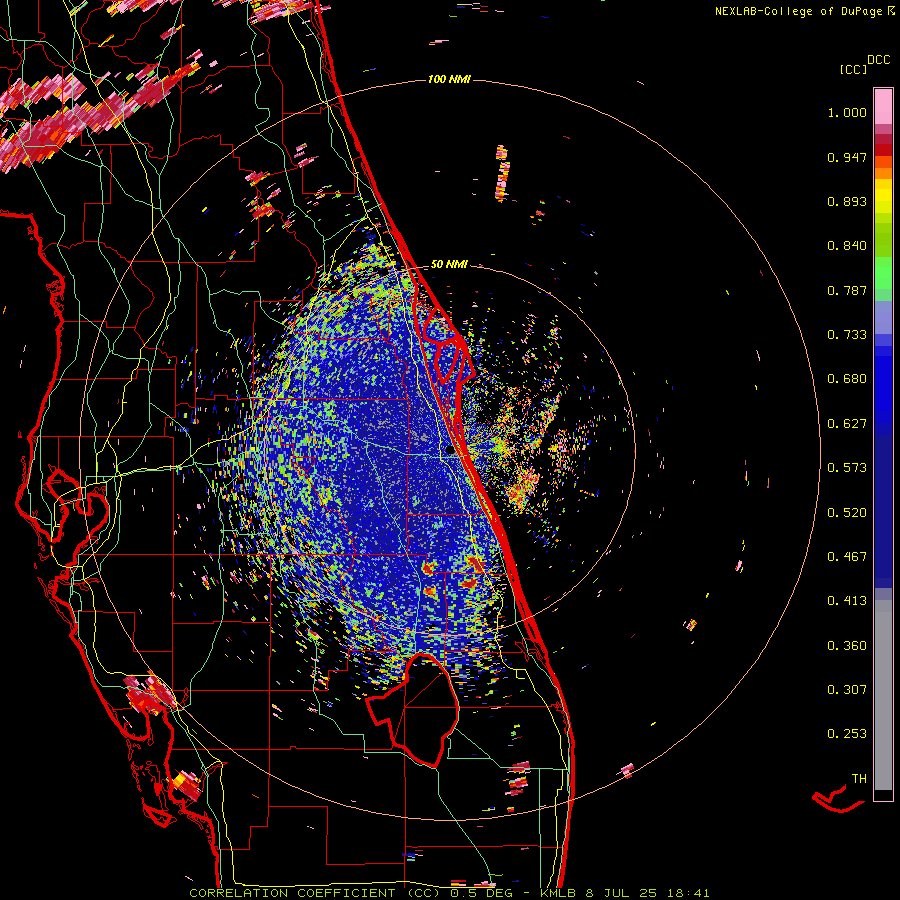900x900 pixels.
Task: Click the 100 NMI range ring label
Action: 449,79
